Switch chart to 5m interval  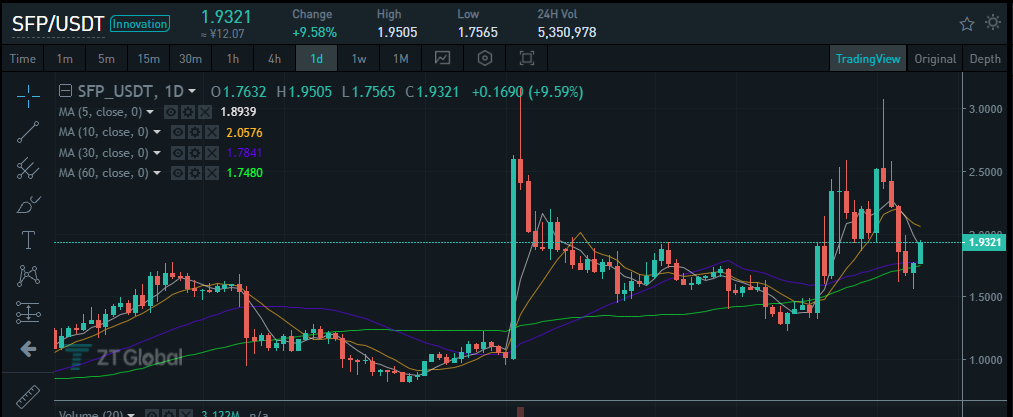pos(107,59)
